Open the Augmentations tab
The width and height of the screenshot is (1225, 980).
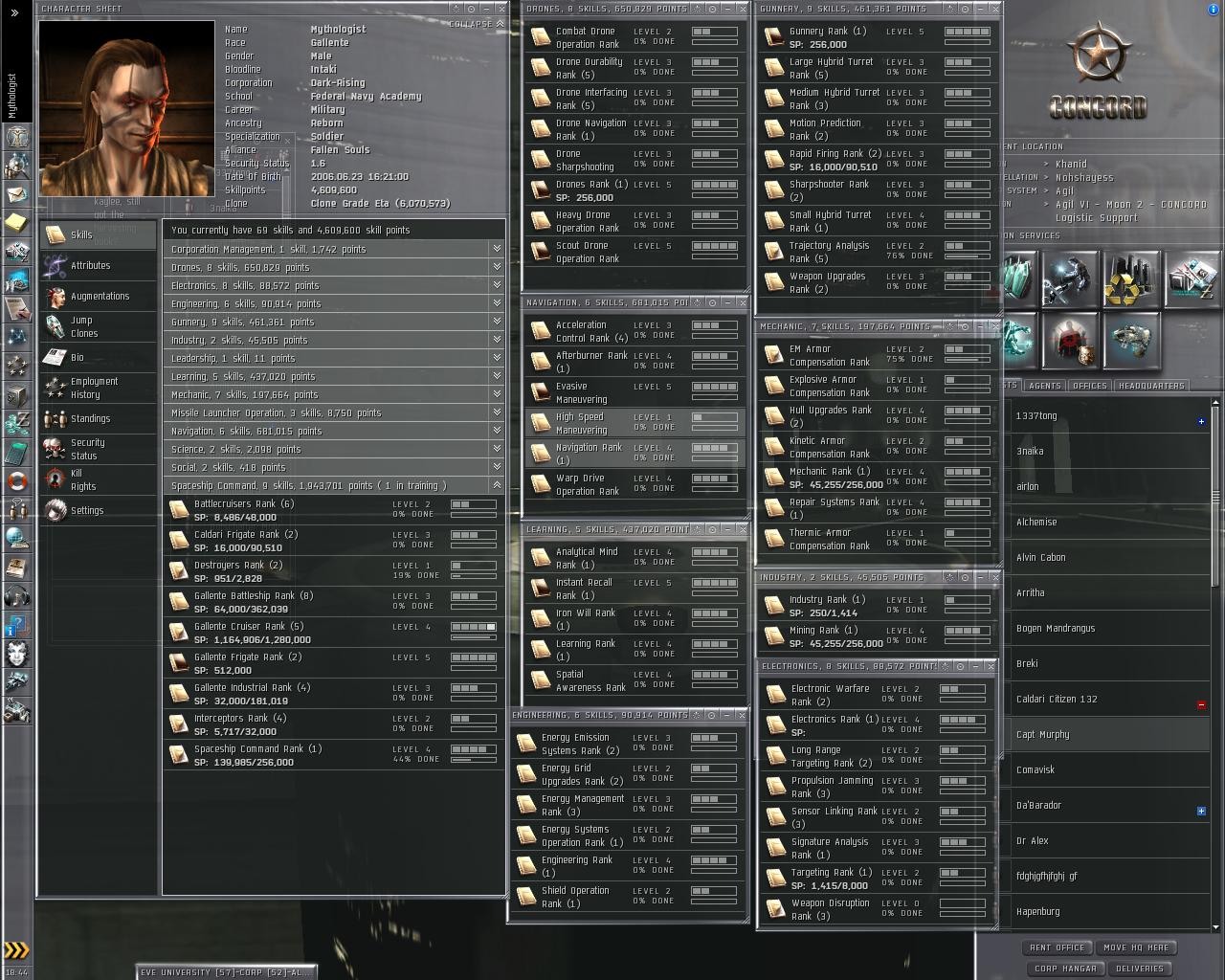98,297
